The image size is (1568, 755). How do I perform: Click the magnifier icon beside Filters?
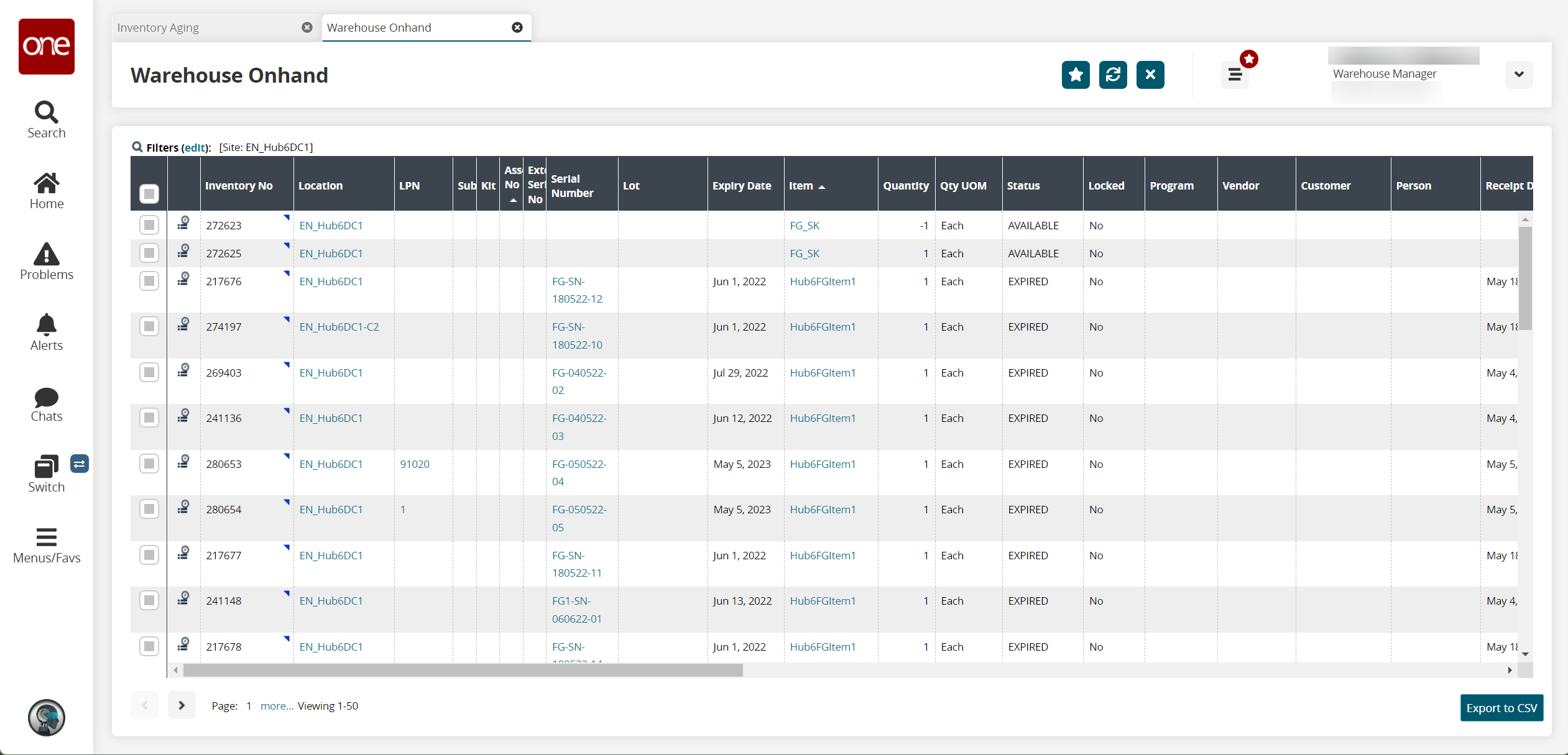click(x=137, y=147)
